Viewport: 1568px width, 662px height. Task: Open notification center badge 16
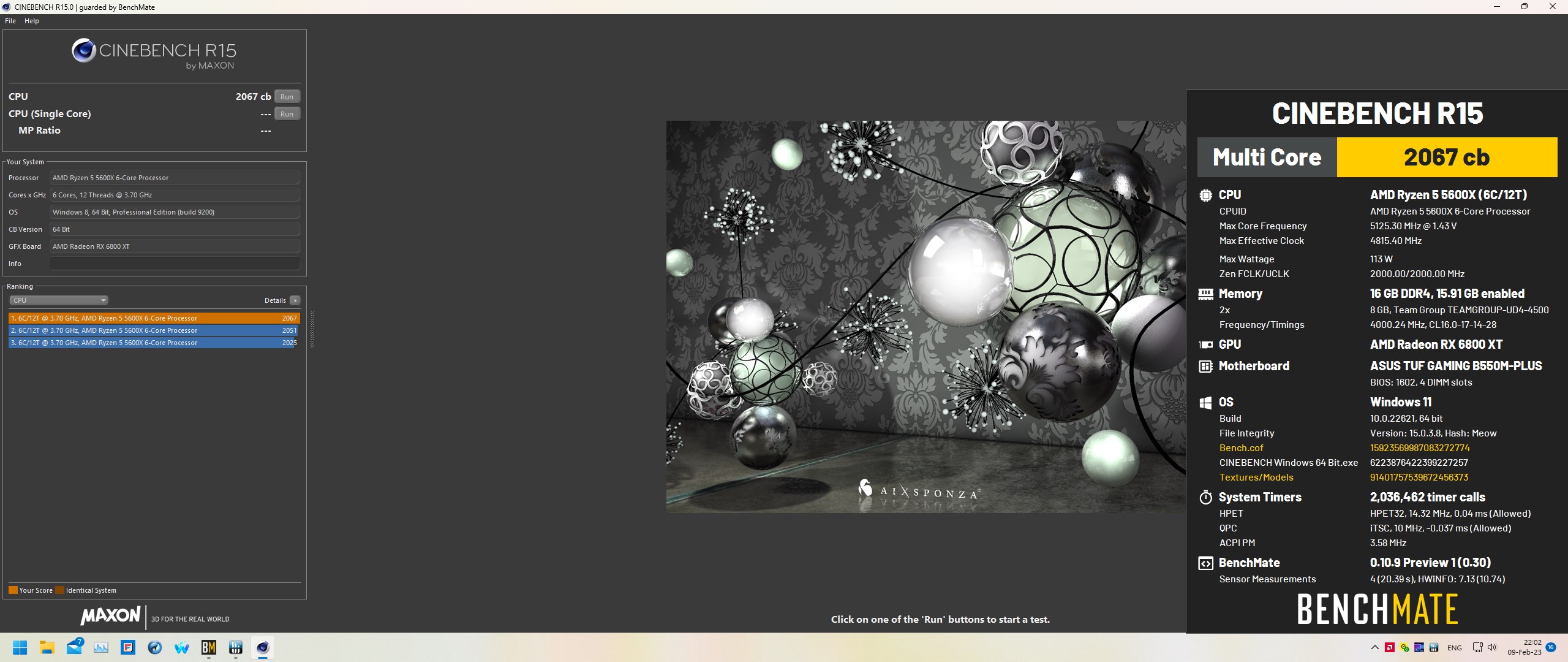1551,647
